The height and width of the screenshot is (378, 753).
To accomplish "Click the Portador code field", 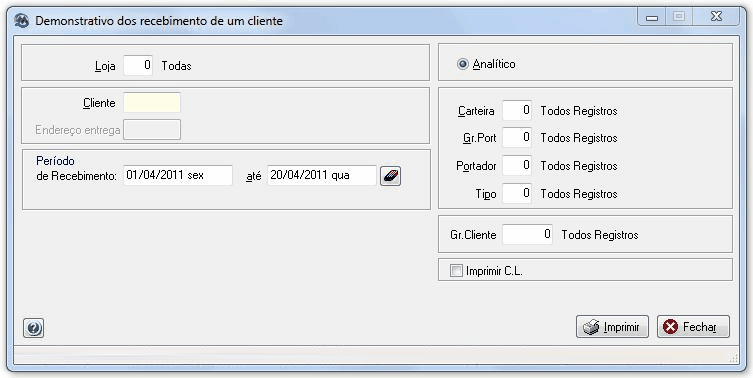I will [x=517, y=166].
